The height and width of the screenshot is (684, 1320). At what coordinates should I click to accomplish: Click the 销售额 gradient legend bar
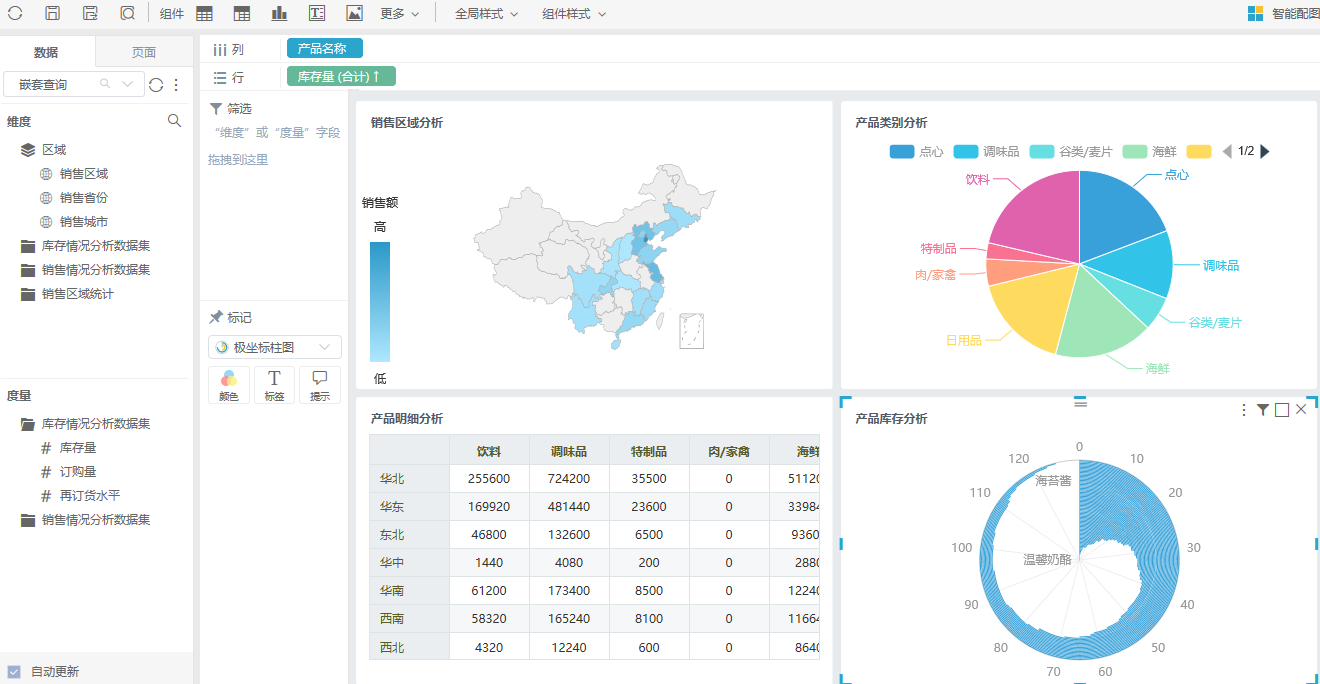[380, 301]
